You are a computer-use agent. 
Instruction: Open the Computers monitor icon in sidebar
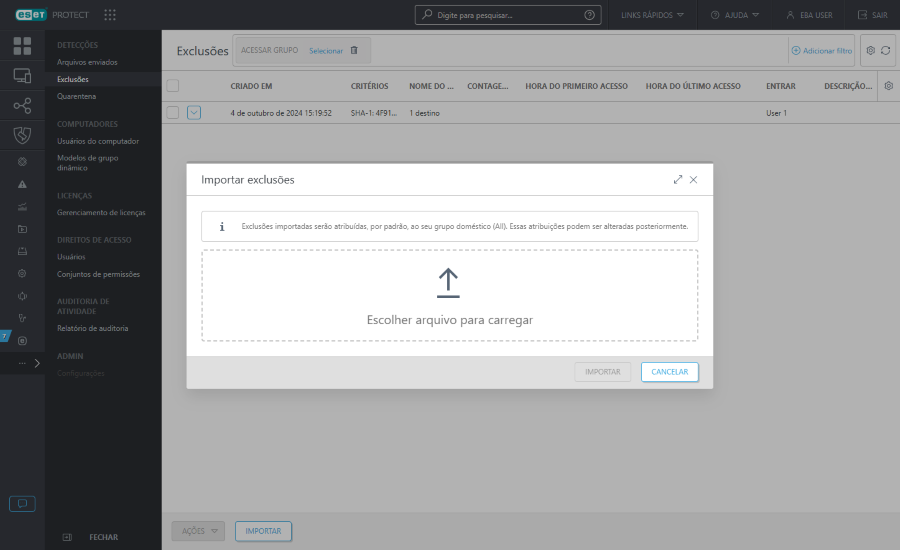point(22,76)
